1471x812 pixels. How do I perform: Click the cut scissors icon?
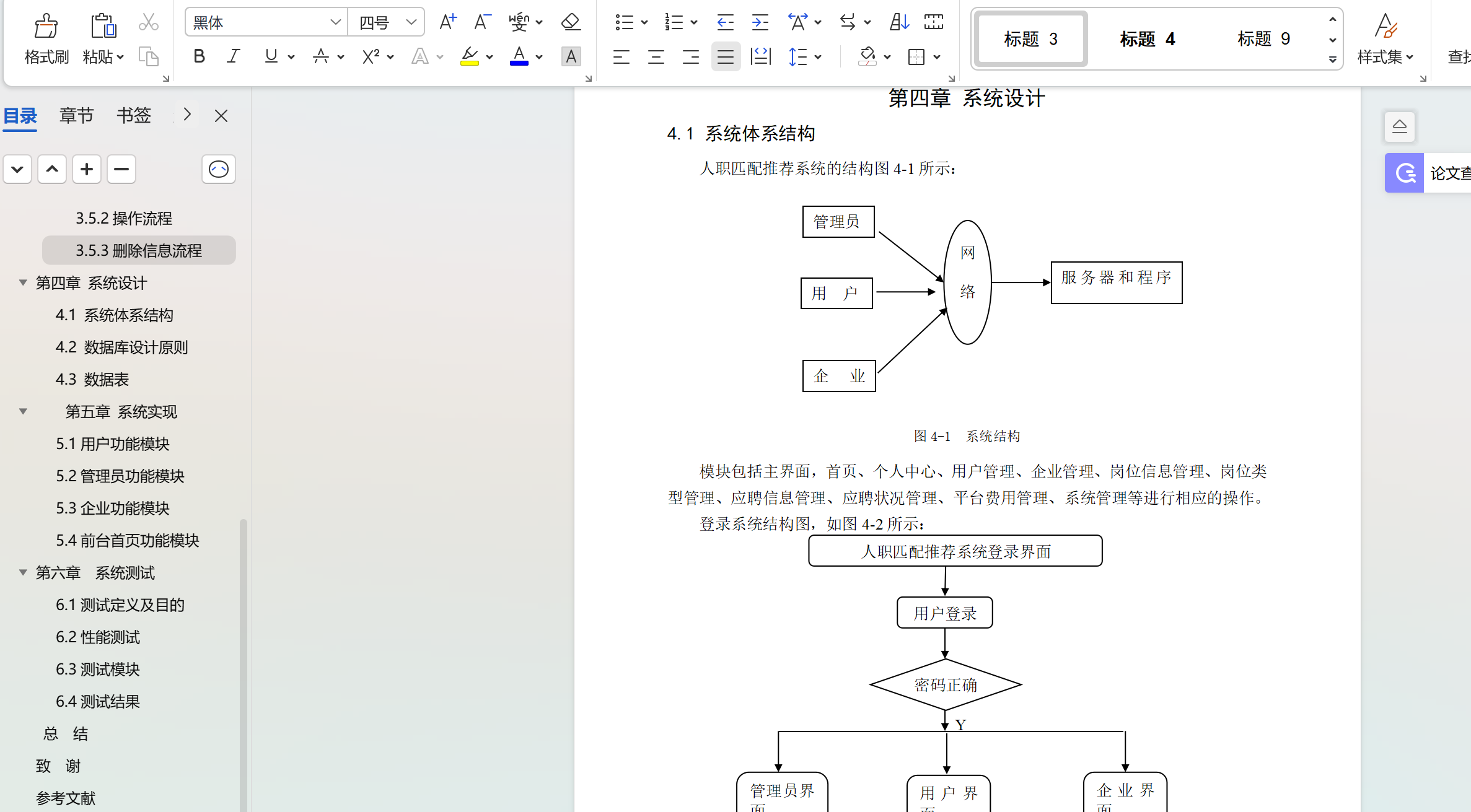(x=148, y=23)
